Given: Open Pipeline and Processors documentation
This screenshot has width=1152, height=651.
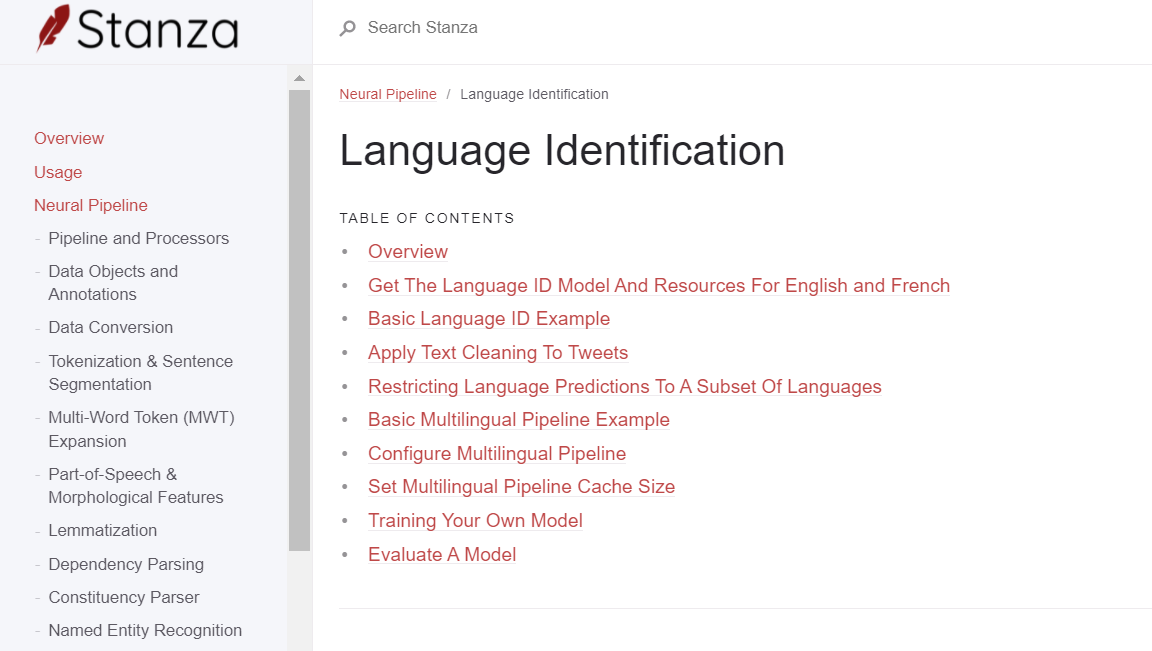Looking at the screenshot, I should point(138,238).
